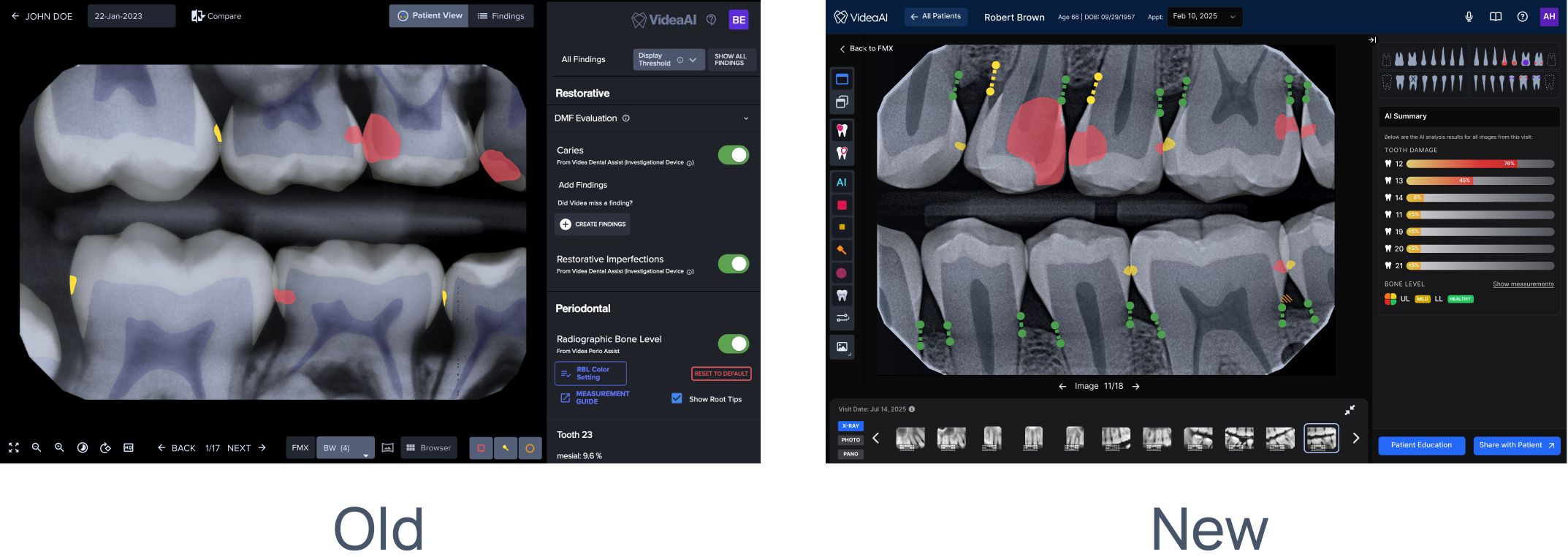Click the contrast adjustment icon in the bottom toolbar
The width and height of the screenshot is (1568, 557).
83,448
